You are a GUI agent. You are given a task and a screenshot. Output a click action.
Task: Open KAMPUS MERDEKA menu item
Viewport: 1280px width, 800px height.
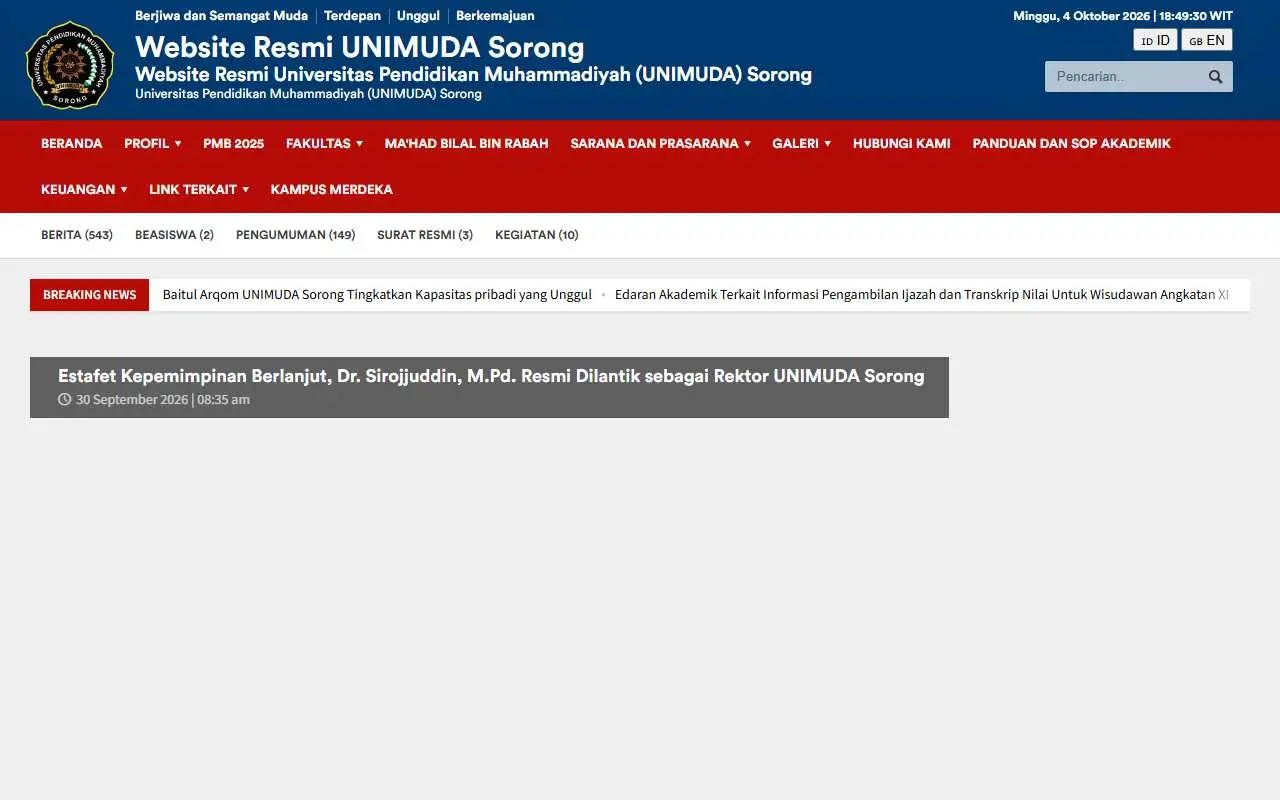[331, 189]
